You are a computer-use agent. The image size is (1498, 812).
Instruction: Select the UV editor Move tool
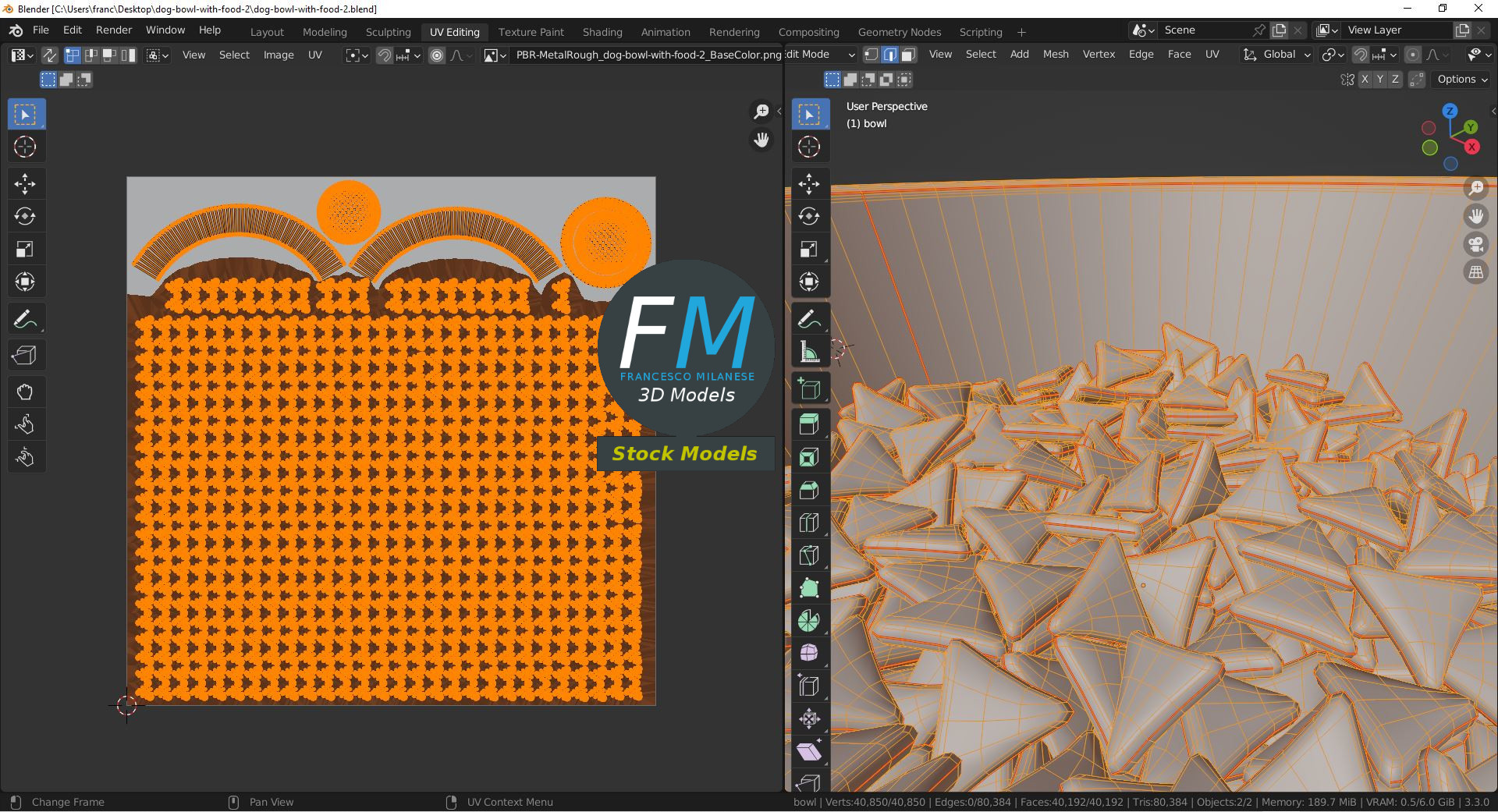[x=25, y=184]
